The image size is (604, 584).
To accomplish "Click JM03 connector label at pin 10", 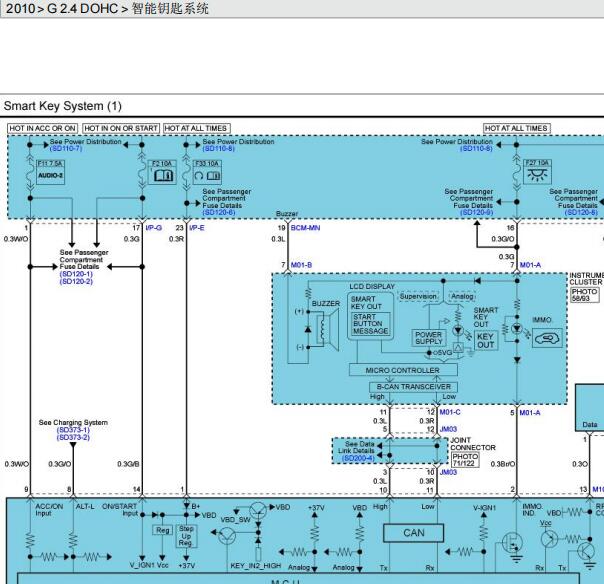I will [448, 472].
